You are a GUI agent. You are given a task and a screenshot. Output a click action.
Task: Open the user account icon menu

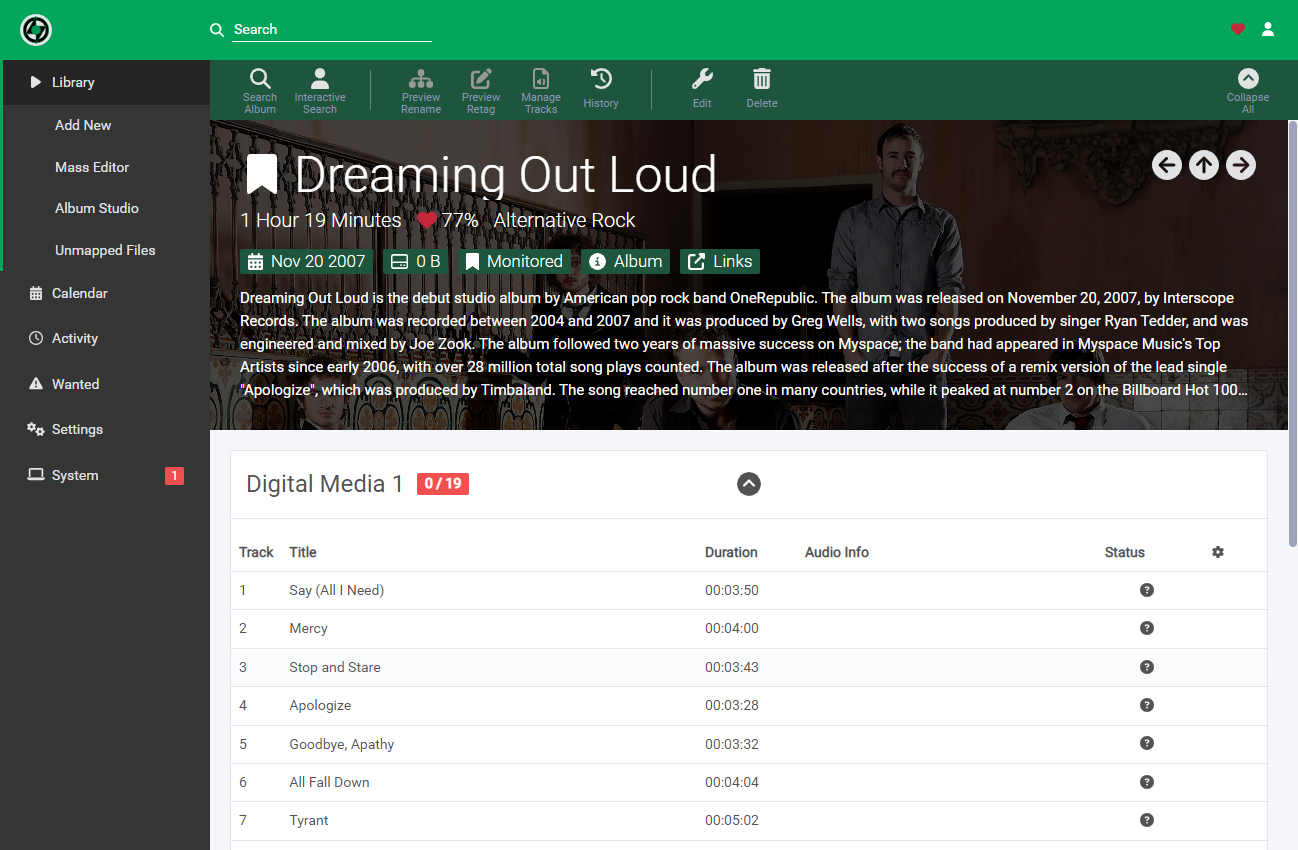point(1268,29)
